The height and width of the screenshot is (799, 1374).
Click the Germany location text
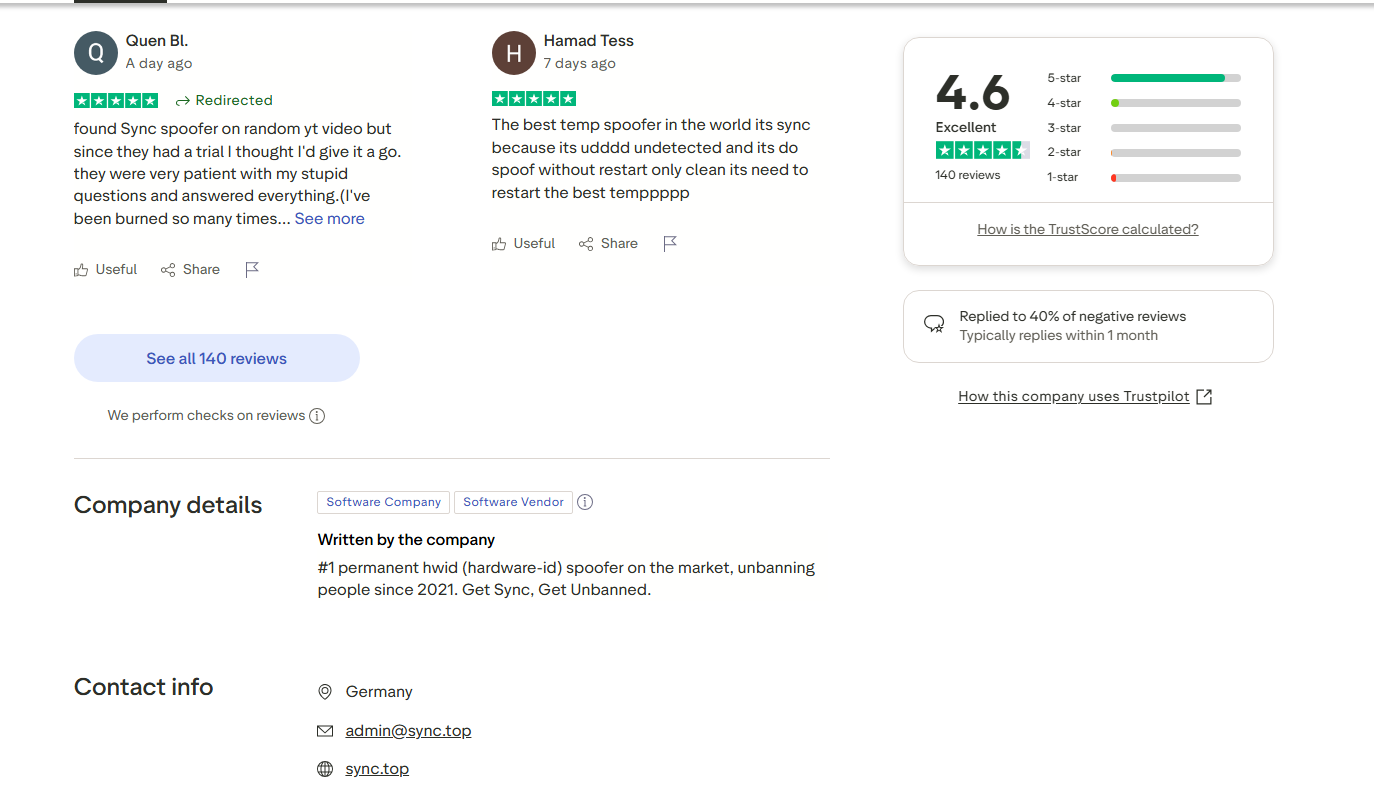tap(379, 692)
